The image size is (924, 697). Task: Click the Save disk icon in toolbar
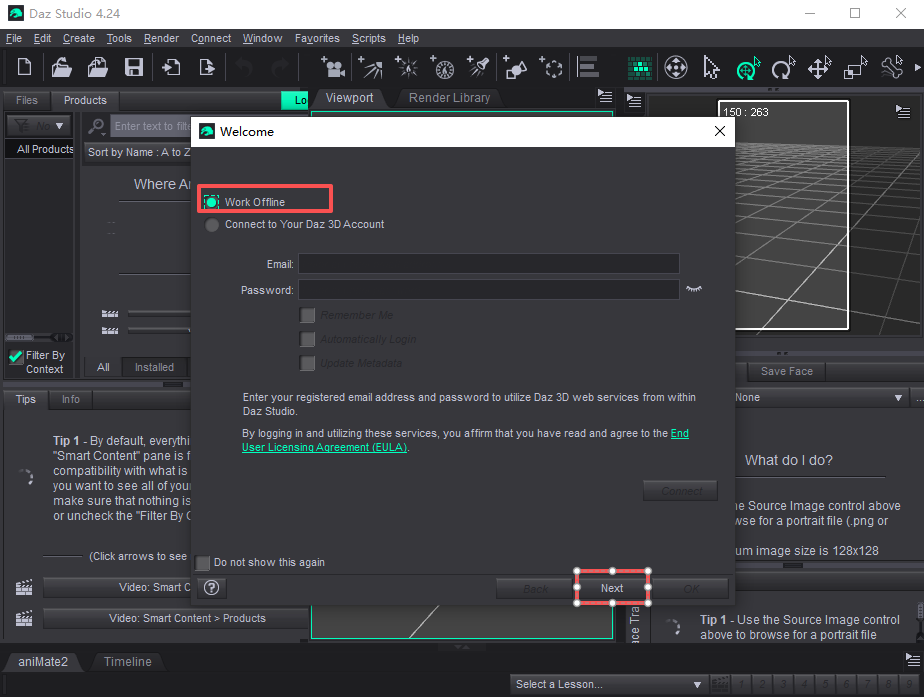[x=133, y=68]
